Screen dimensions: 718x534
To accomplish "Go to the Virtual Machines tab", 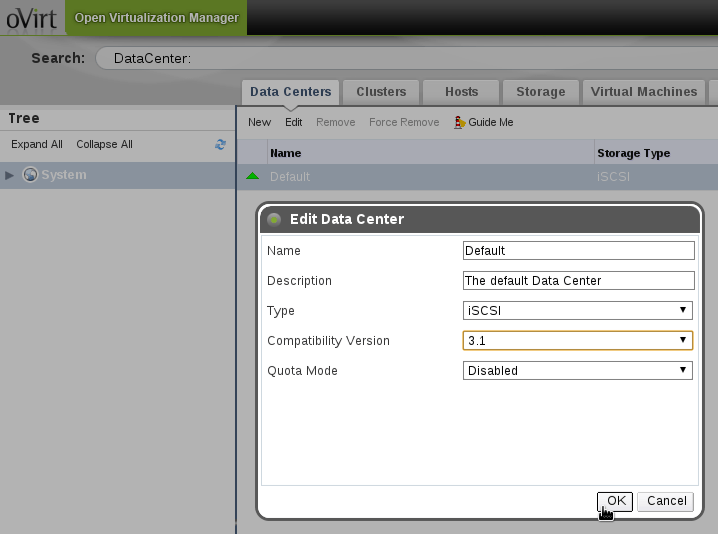I will click(643, 92).
